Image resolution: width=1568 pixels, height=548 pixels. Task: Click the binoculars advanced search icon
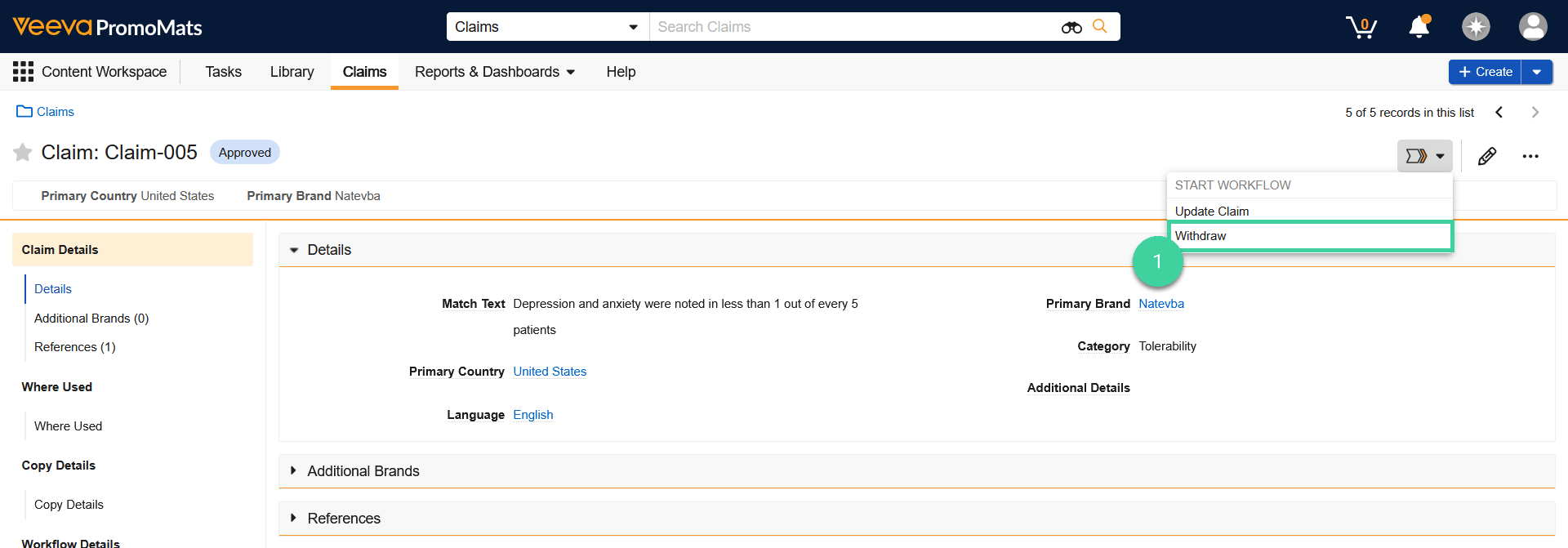click(1071, 27)
